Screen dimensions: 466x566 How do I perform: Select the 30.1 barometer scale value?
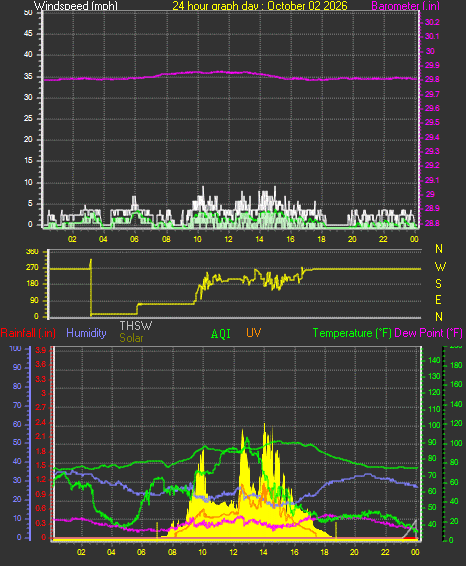click(432, 36)
